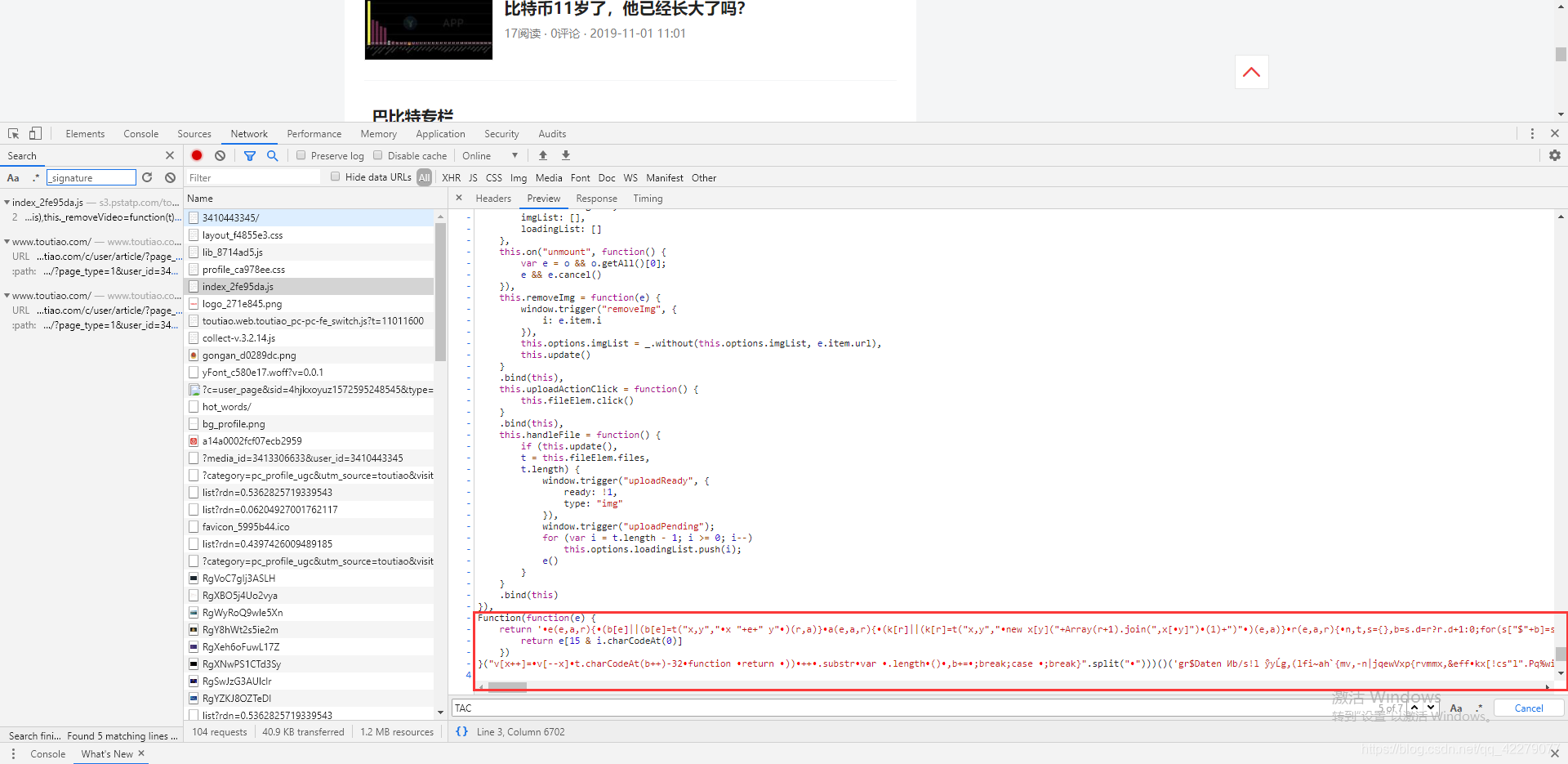1568x764 pixels.
Task: Select the All request type filter
Action: coord(424,177)
